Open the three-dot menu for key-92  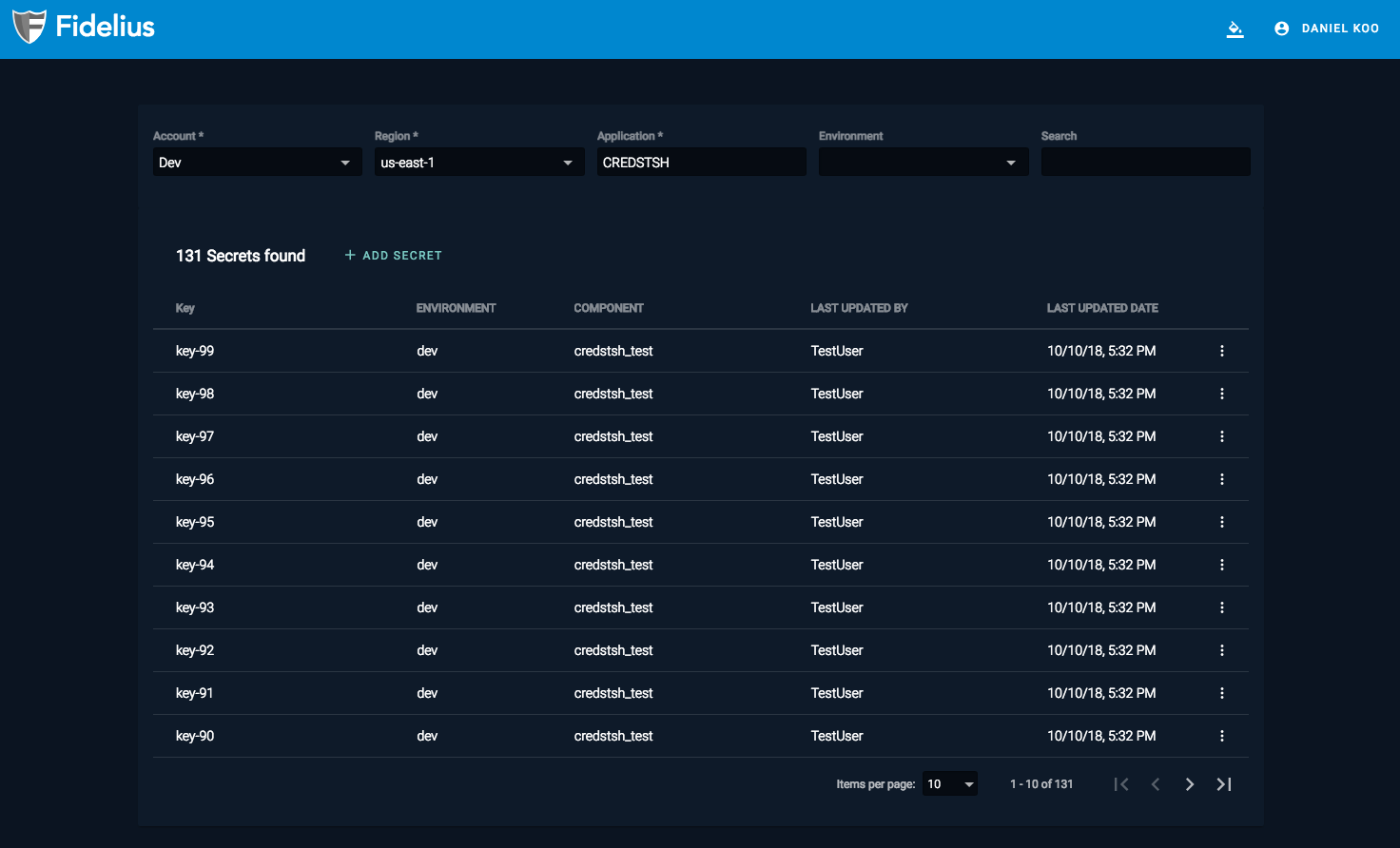[1222, 650]
